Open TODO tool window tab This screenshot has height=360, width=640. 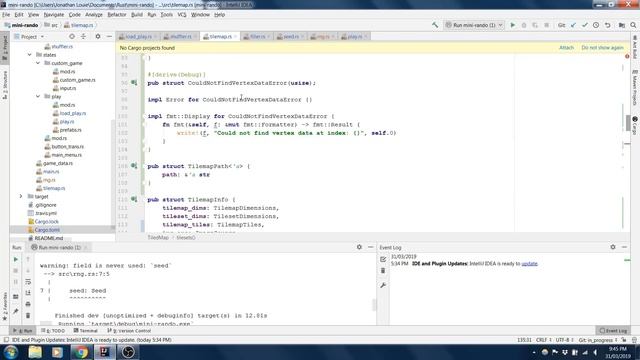click(53, 331)
